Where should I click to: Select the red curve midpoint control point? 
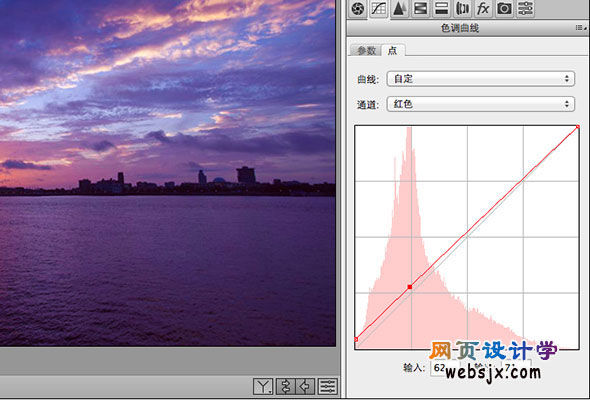410,287
